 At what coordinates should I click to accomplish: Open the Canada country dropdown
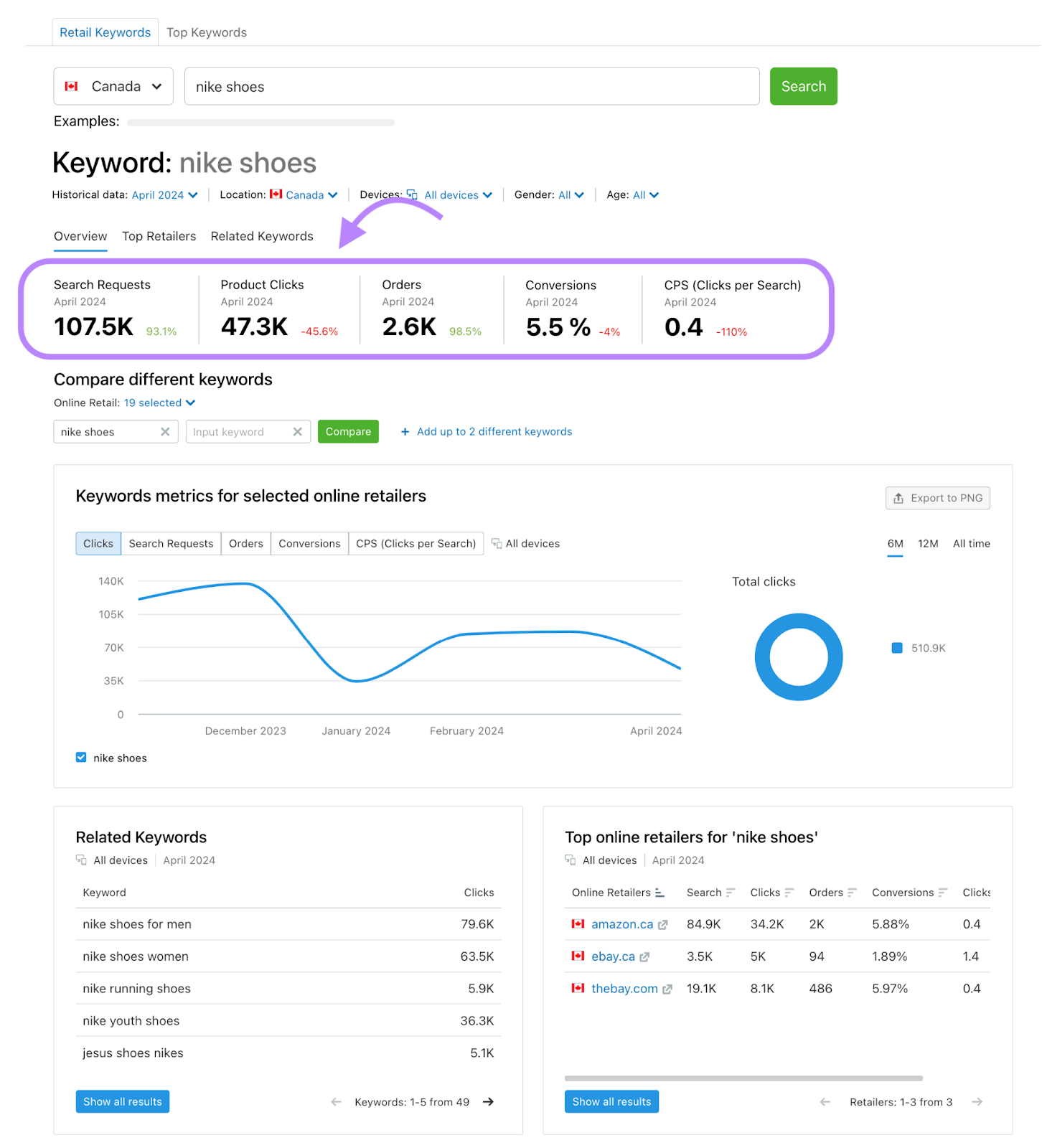[x=113, y=87]
